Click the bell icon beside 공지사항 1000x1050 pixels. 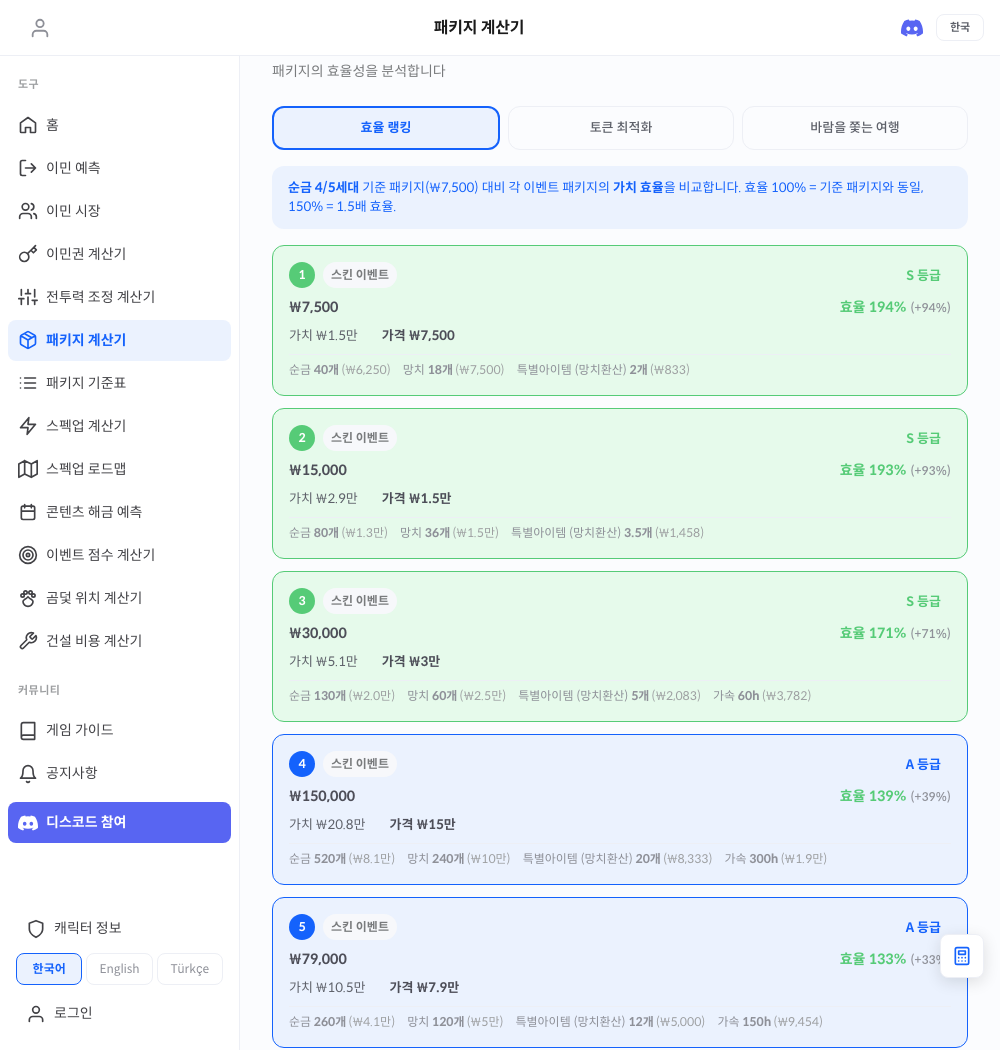pos(27,773)
